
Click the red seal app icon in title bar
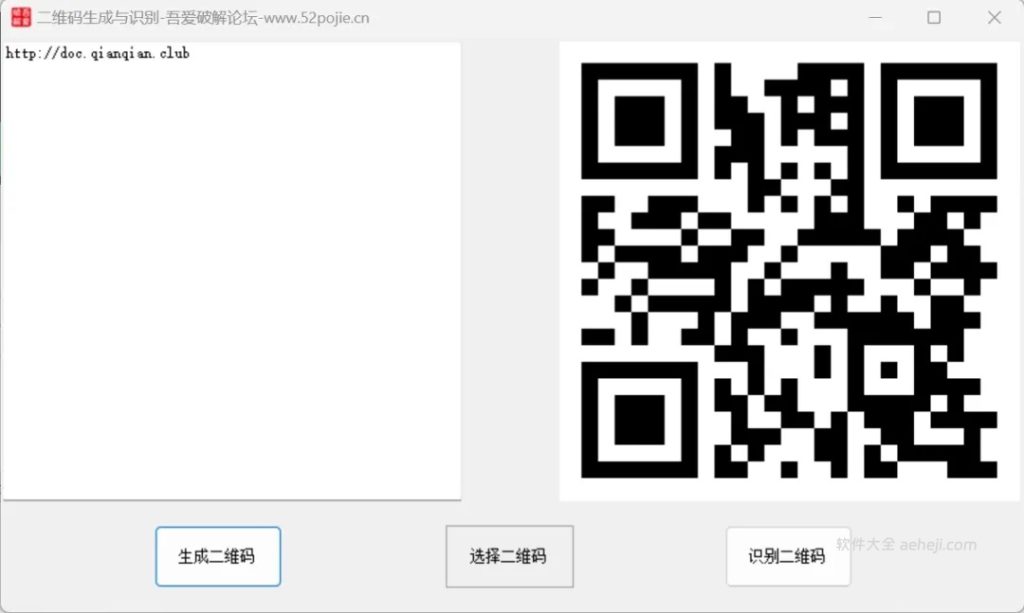point(17,17)
